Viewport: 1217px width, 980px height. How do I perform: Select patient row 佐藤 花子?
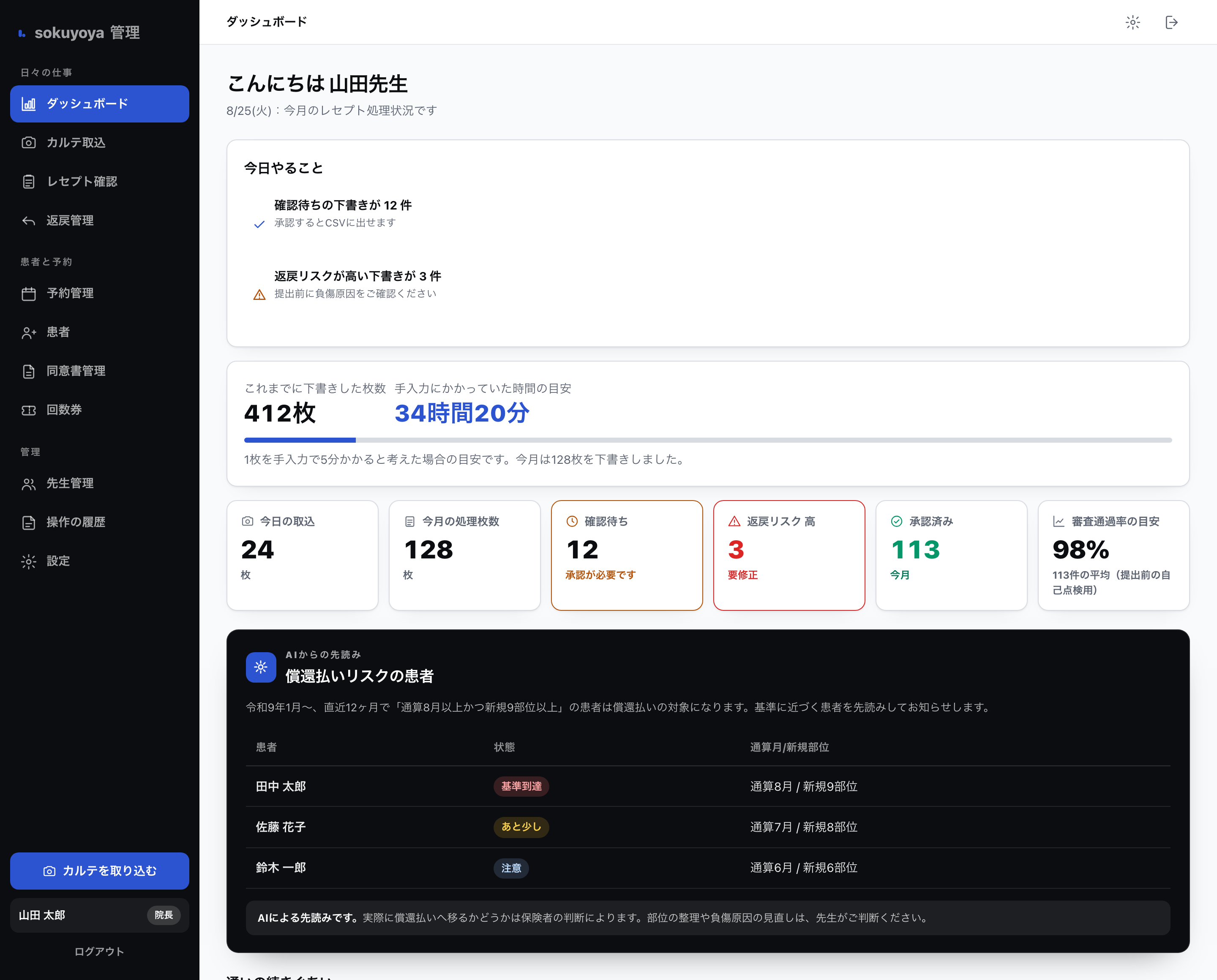(x=708, y=827)
